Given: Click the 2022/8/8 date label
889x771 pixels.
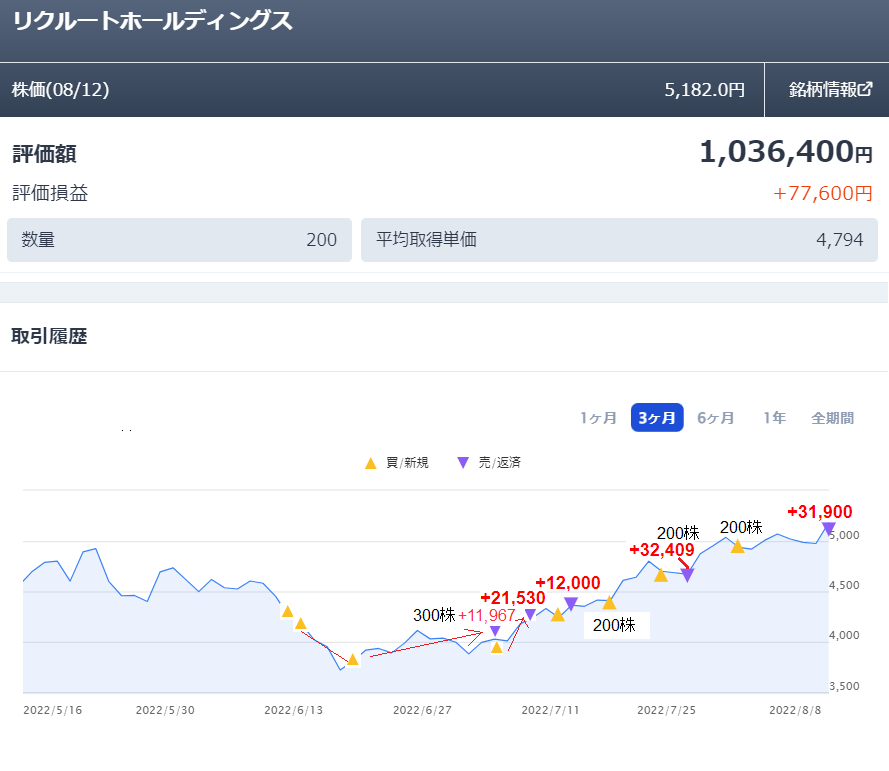Looking at the screenshot, I should click(795, 710).
